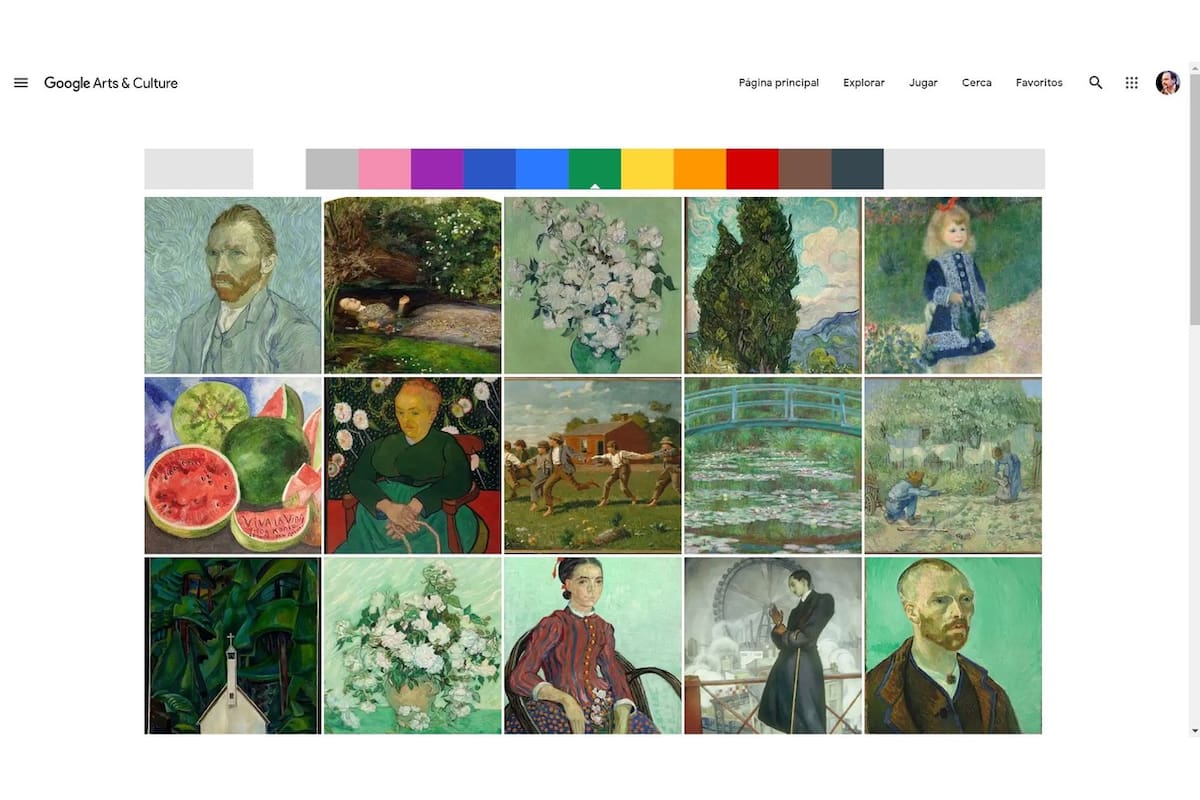Click the page vertical scrollbar thumb
Screen dimensions: 1200x800
click(x=1194, y=198)
